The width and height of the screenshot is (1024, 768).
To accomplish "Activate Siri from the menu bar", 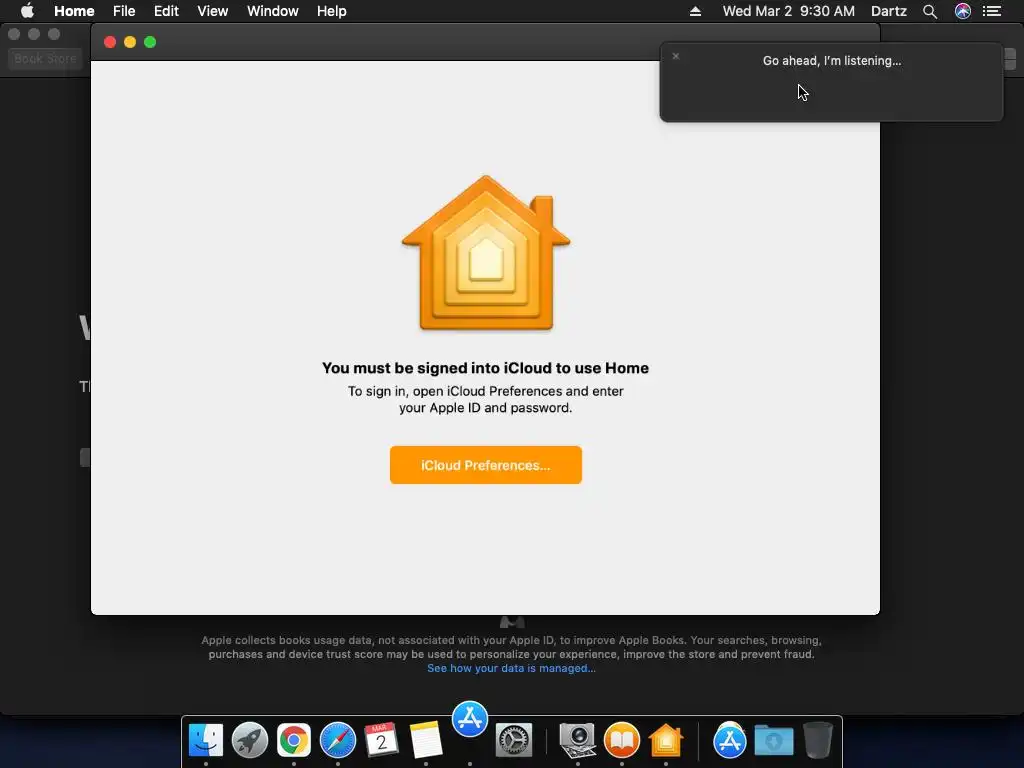I will point(963,11).
